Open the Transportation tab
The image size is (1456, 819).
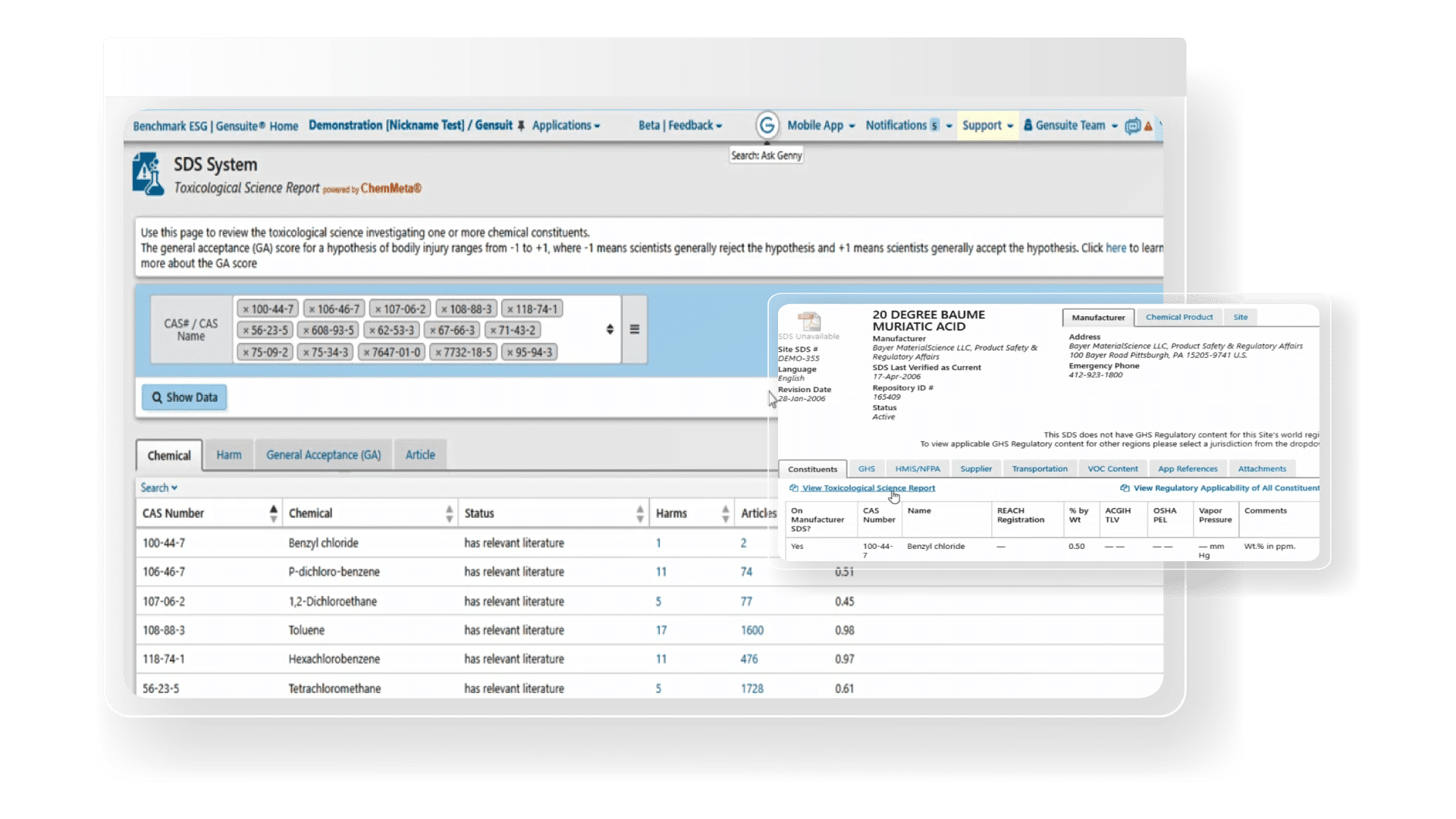click(1040, 469)
